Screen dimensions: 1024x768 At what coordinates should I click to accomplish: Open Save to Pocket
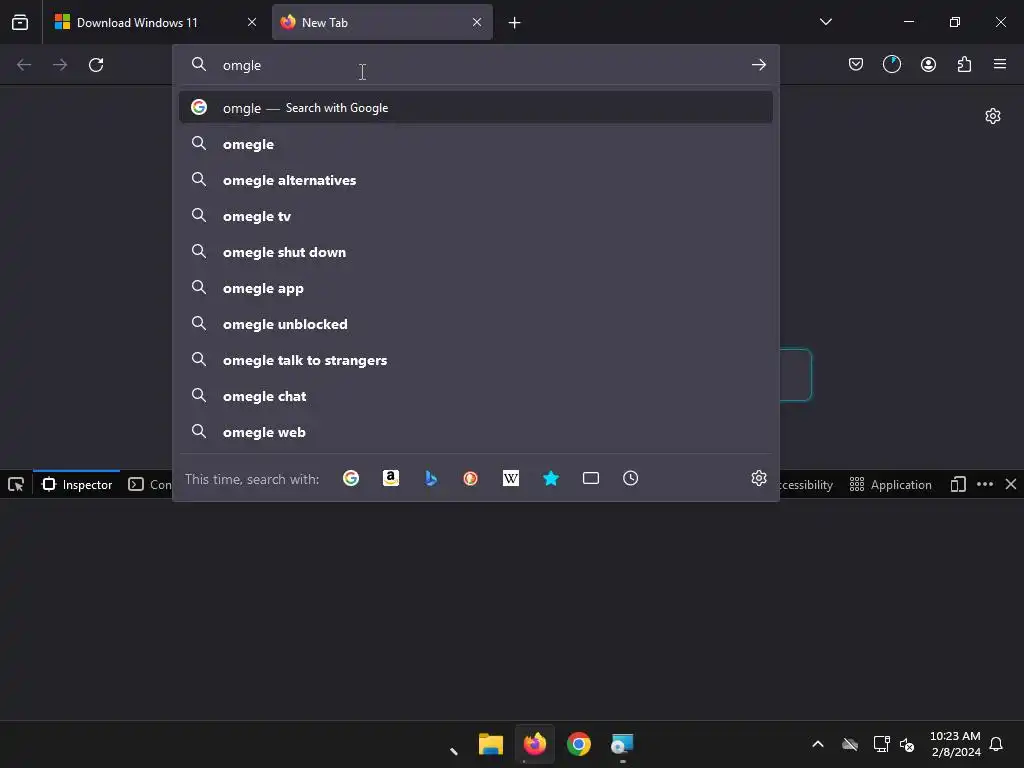coord(856,64)
